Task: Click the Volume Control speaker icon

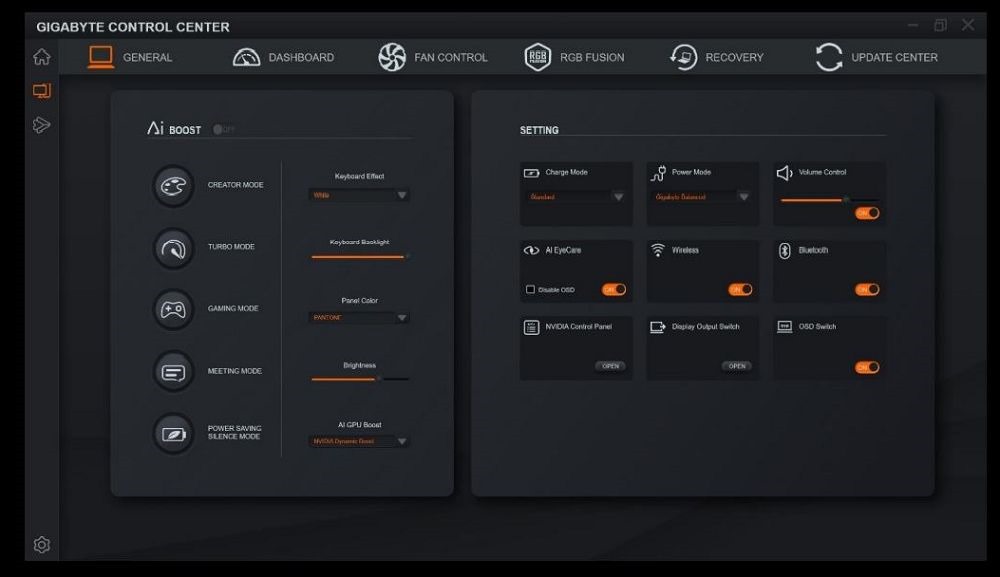Action: tap(784, 173)
